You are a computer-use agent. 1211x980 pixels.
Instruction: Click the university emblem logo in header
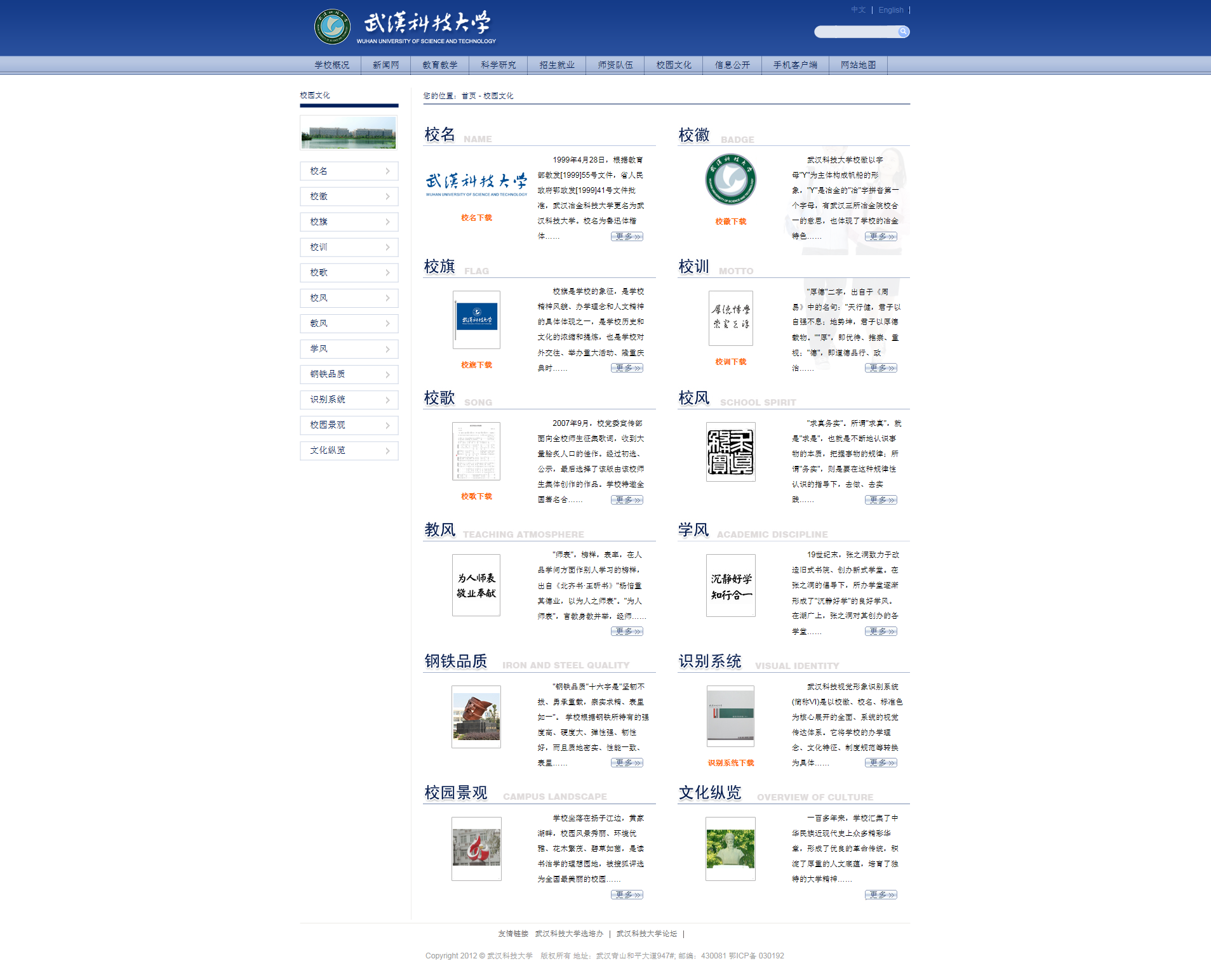[x=332, y=27]
